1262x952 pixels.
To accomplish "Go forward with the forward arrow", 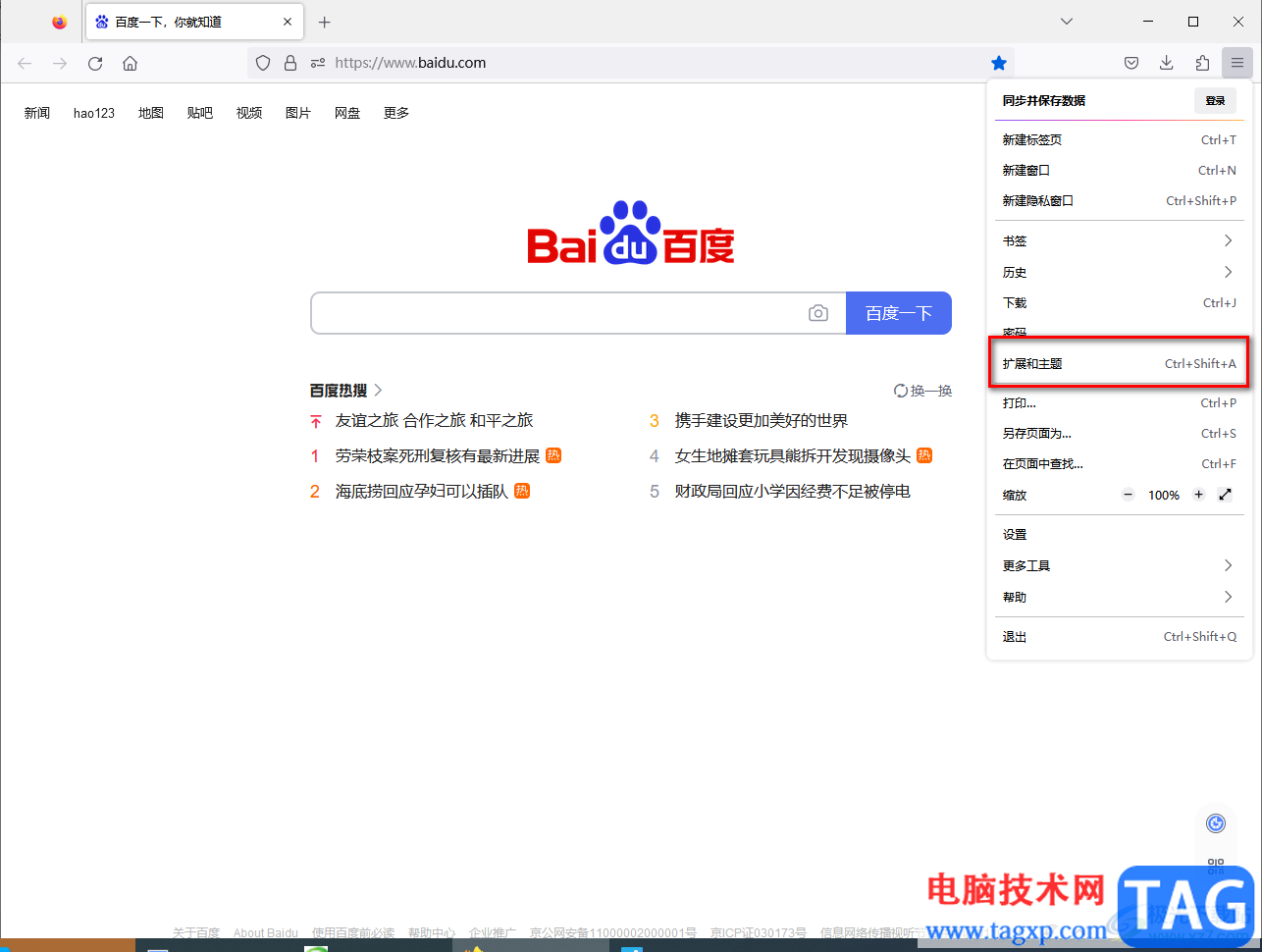I will [60, 63].
